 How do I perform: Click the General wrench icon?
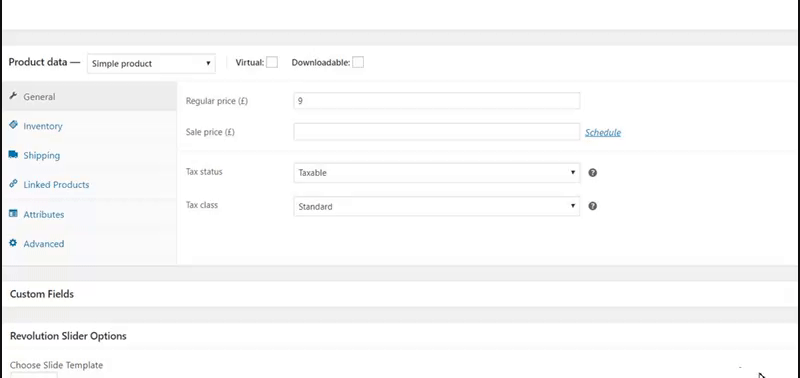pyautogui.click(x=13, y=96)
